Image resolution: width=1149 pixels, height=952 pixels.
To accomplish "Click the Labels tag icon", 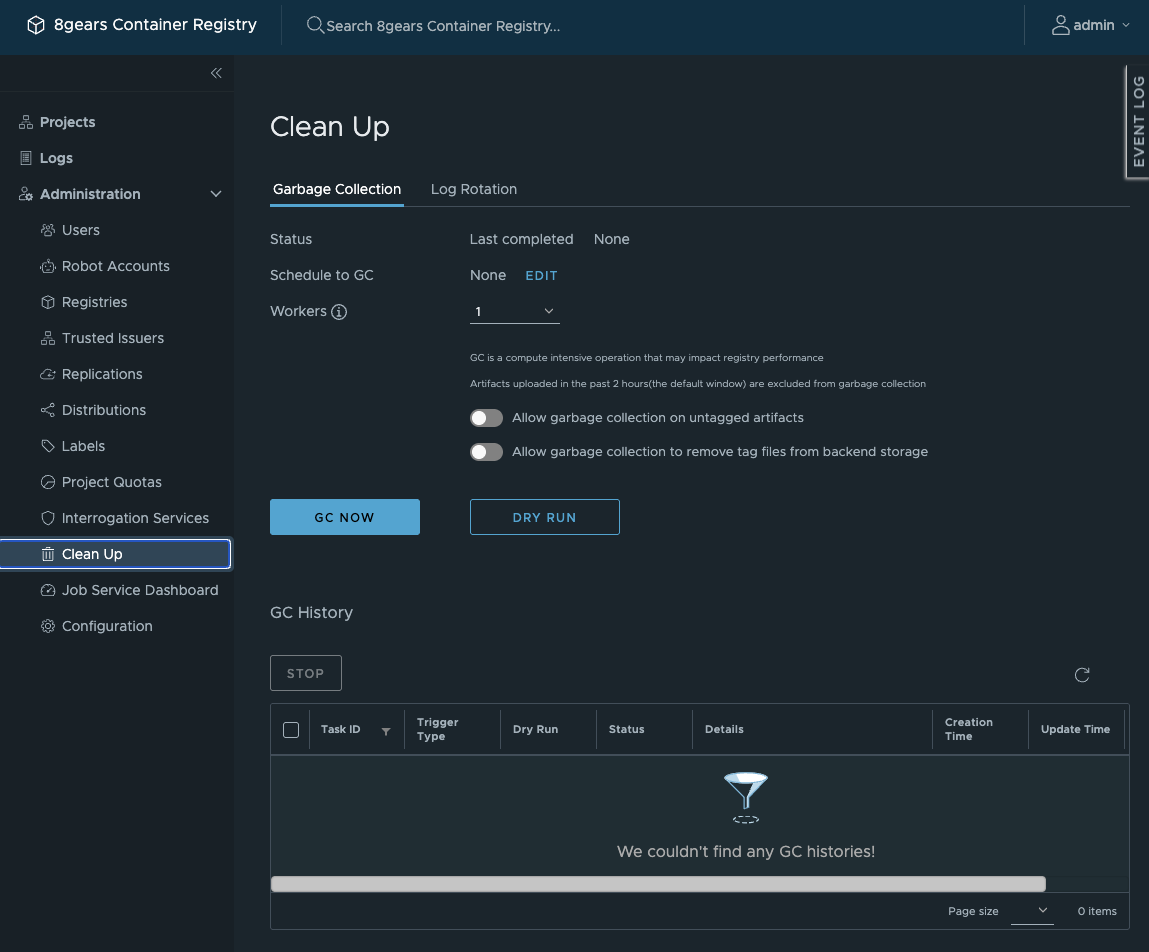I will coord(48,446).
